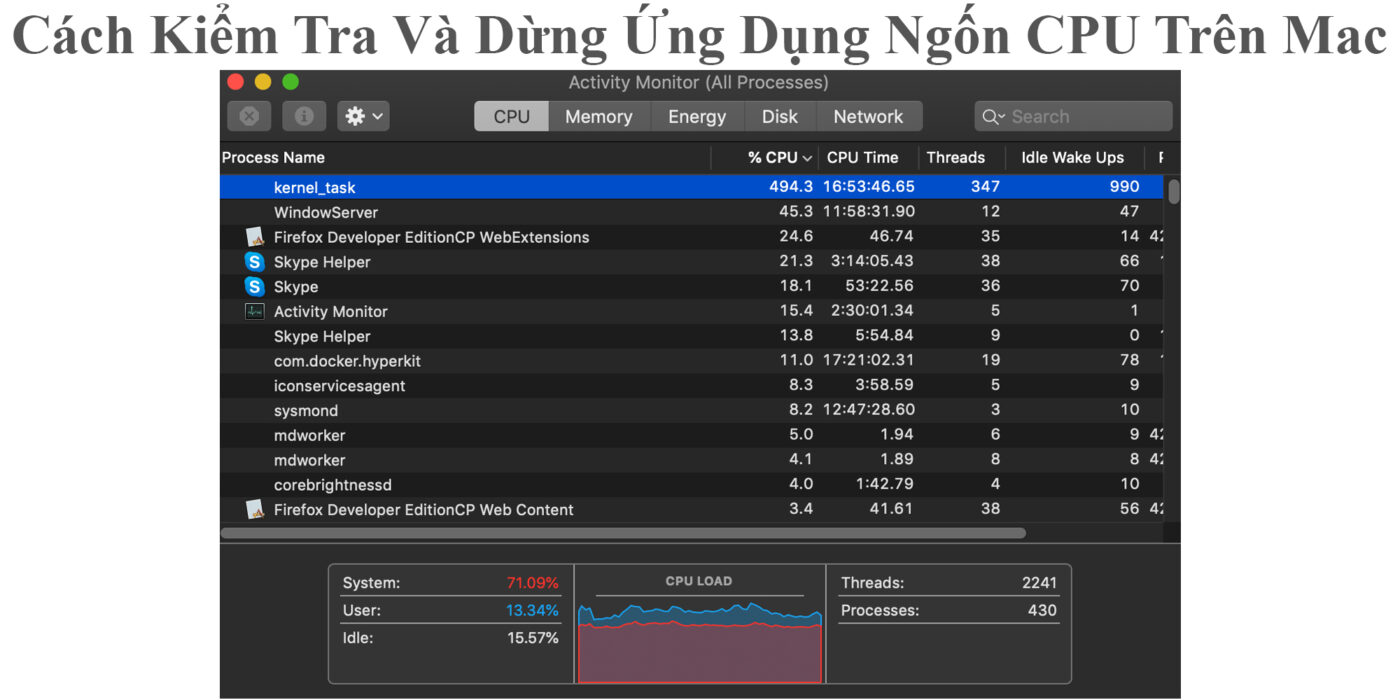The image size is (1400, 700).
Task: Click the Skype app icon in process list
Action: pyautogui.click(x=254, y=286)
